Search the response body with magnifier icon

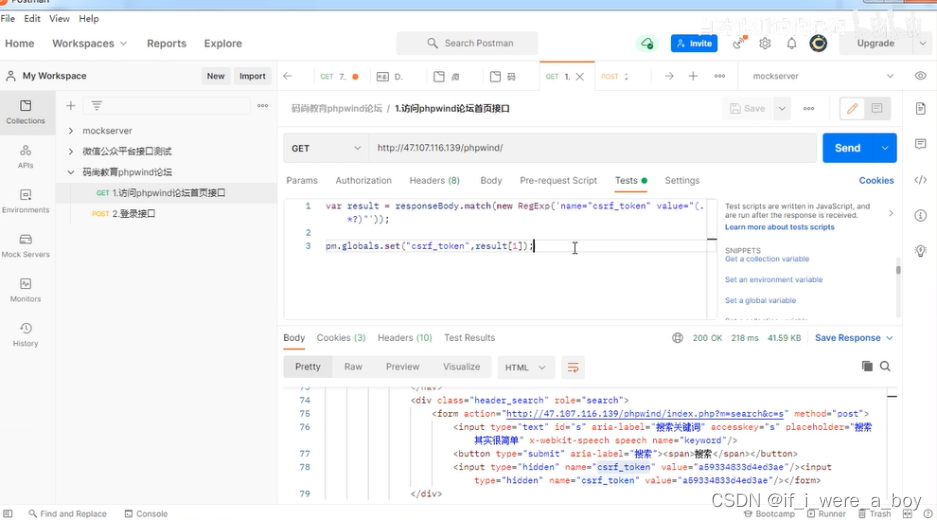(x=885, y=366)
